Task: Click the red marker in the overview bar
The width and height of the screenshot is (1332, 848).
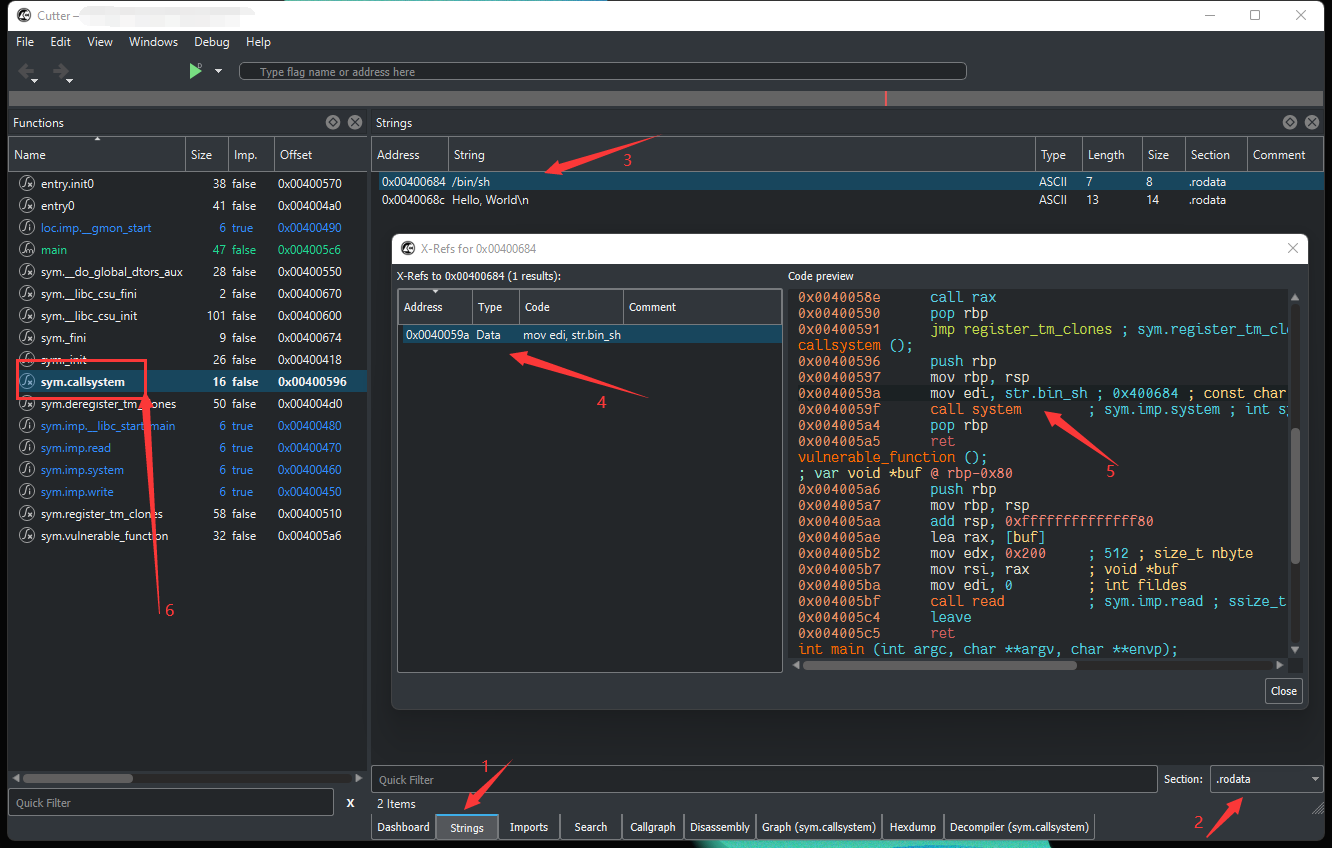Action: point(886,98)
